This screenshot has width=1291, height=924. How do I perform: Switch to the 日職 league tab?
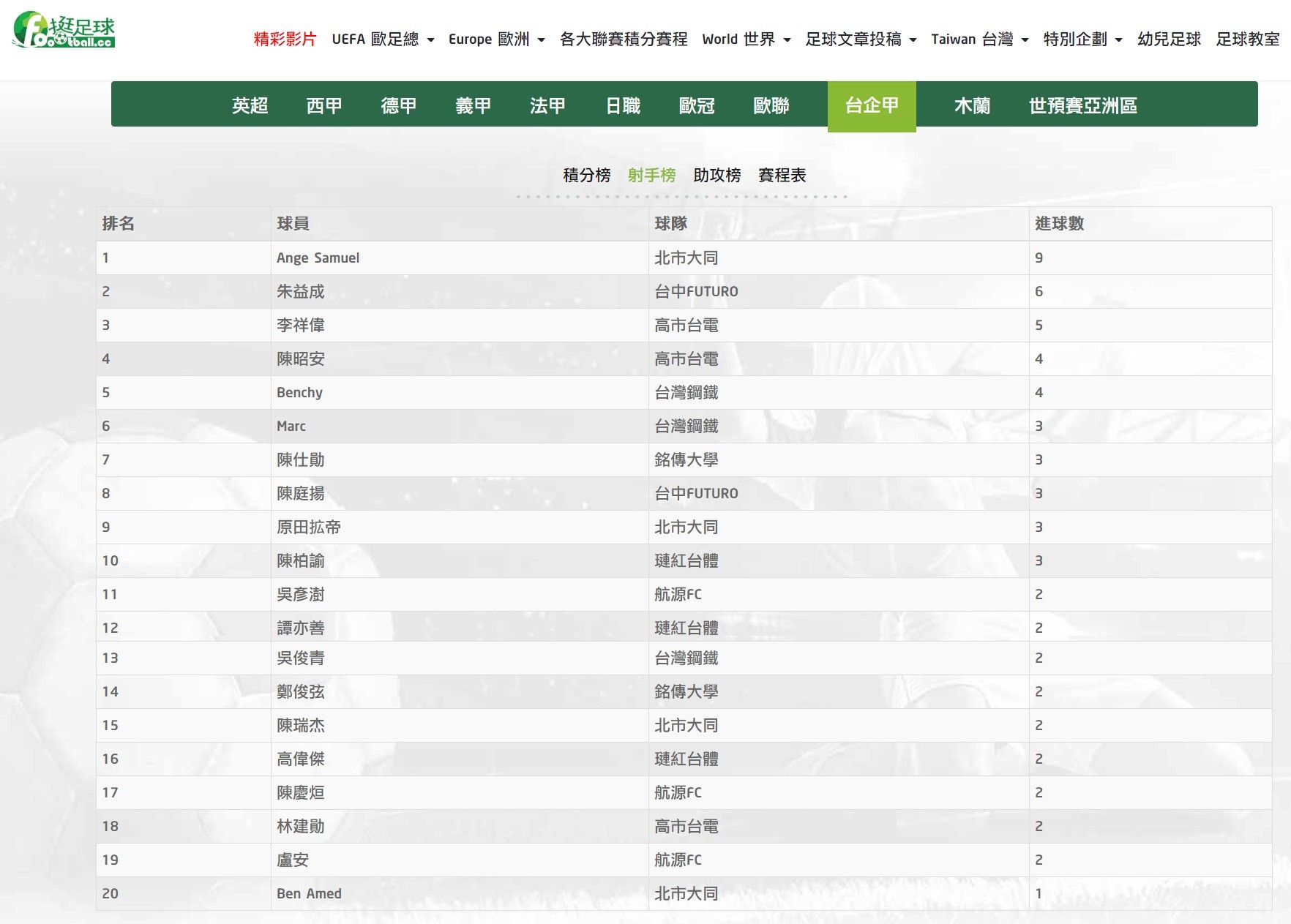(x=623, y=106)
